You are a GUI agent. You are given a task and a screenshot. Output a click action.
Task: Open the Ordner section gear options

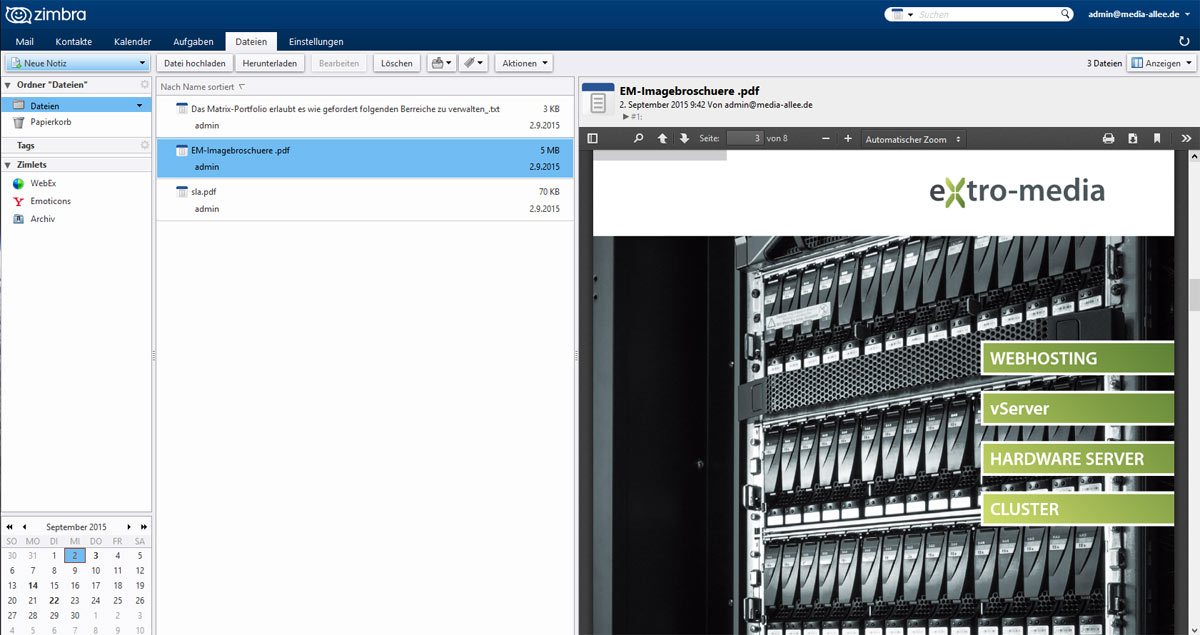tap(144, 85)
